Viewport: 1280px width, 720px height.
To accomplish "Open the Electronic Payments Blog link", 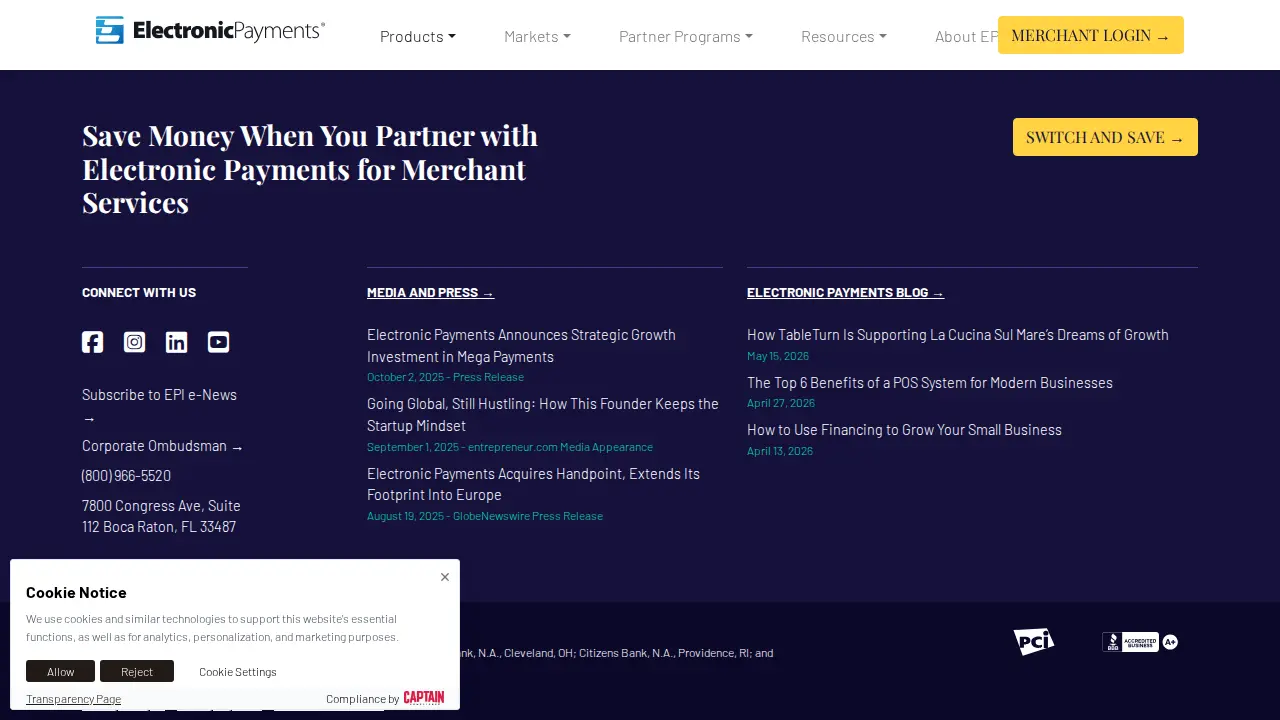I will pos(845,293).
